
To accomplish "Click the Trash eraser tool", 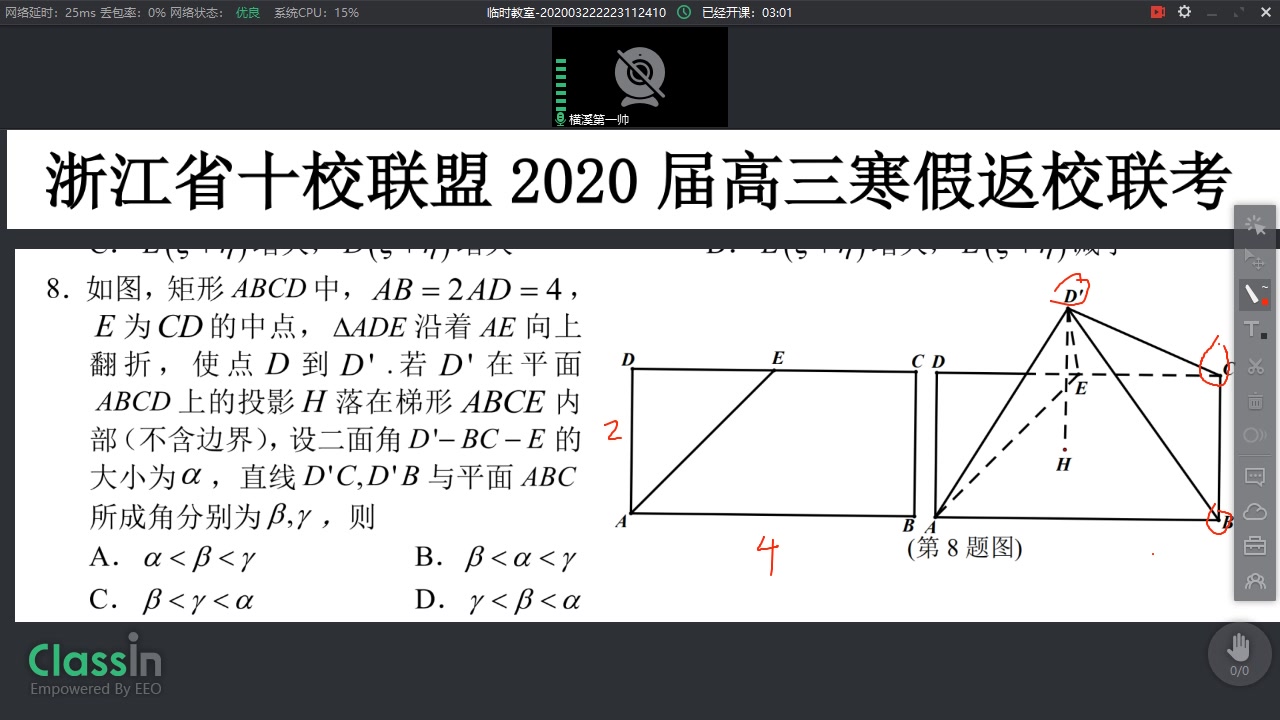I will [x=1255, y=400].
